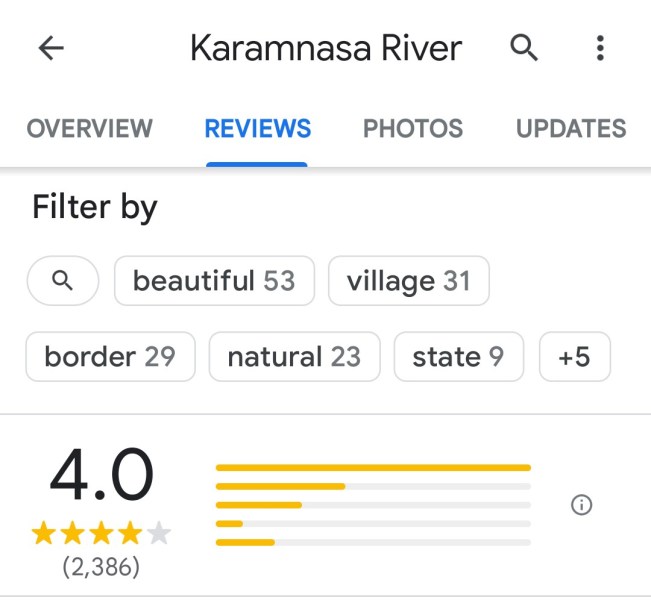This screenshot has width=651, height=600.
Task: Filter reviews mentioning "natural"
Action: tap(294, 357)
